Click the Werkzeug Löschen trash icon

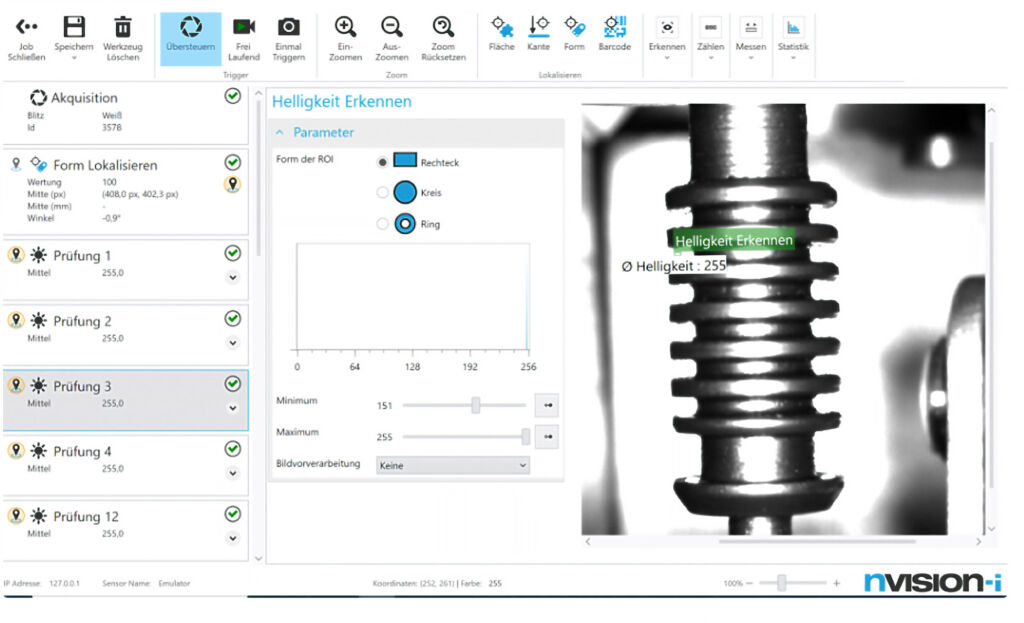[x=122, y=27]
